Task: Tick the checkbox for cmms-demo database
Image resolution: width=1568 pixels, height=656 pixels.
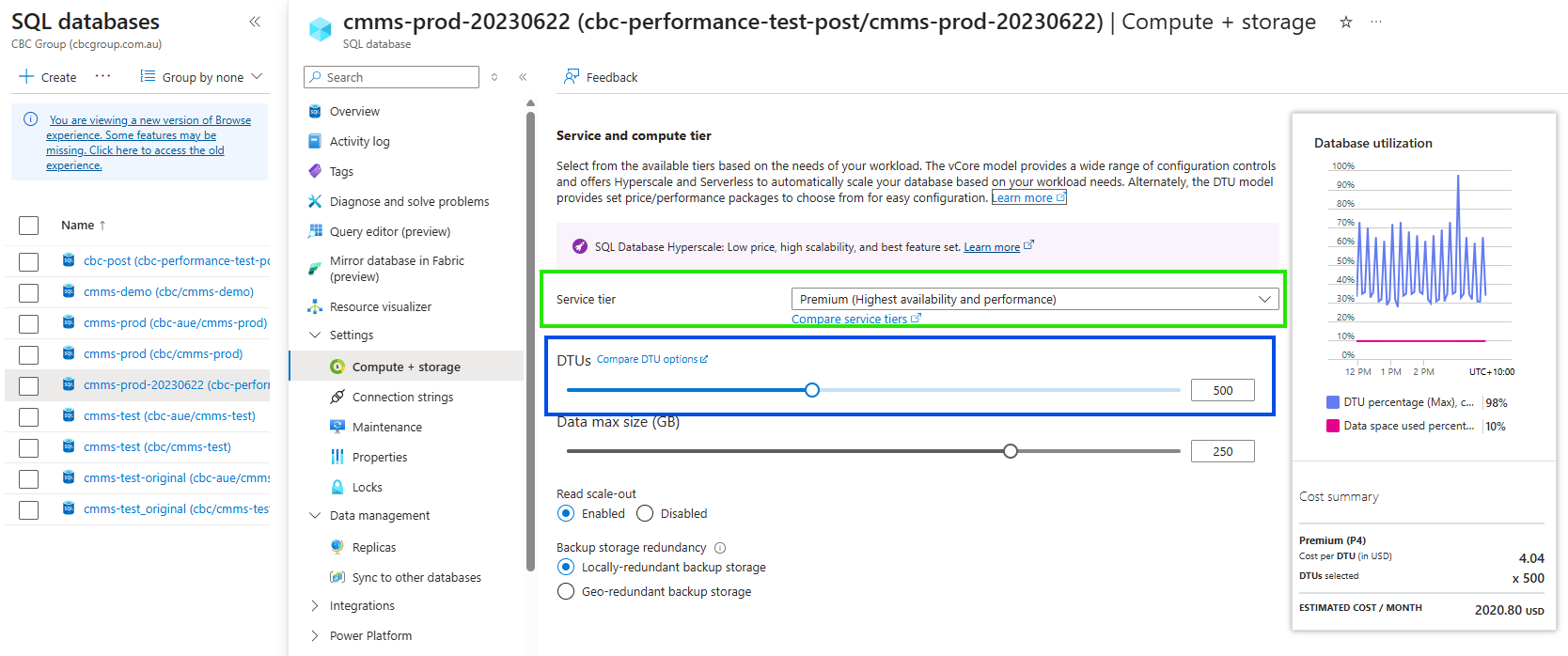Action: point(29,292)
